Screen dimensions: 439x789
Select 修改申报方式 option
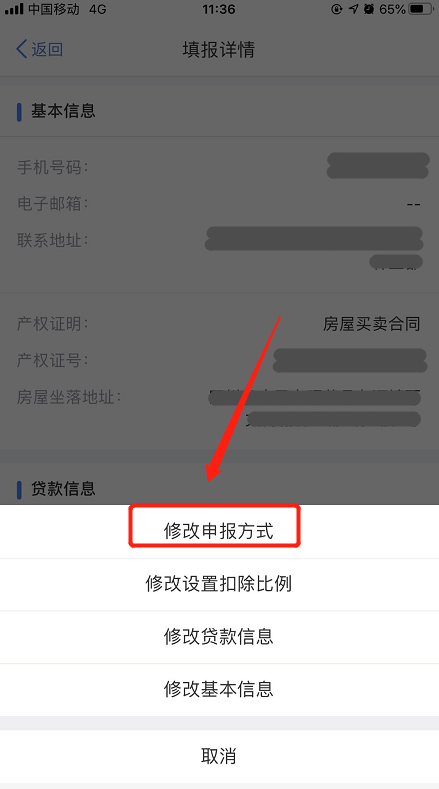pos(219,531)
